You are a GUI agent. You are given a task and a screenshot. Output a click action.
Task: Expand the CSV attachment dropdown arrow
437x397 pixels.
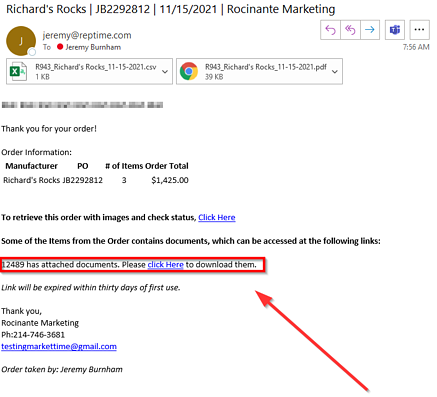click(x=165, y=71)
